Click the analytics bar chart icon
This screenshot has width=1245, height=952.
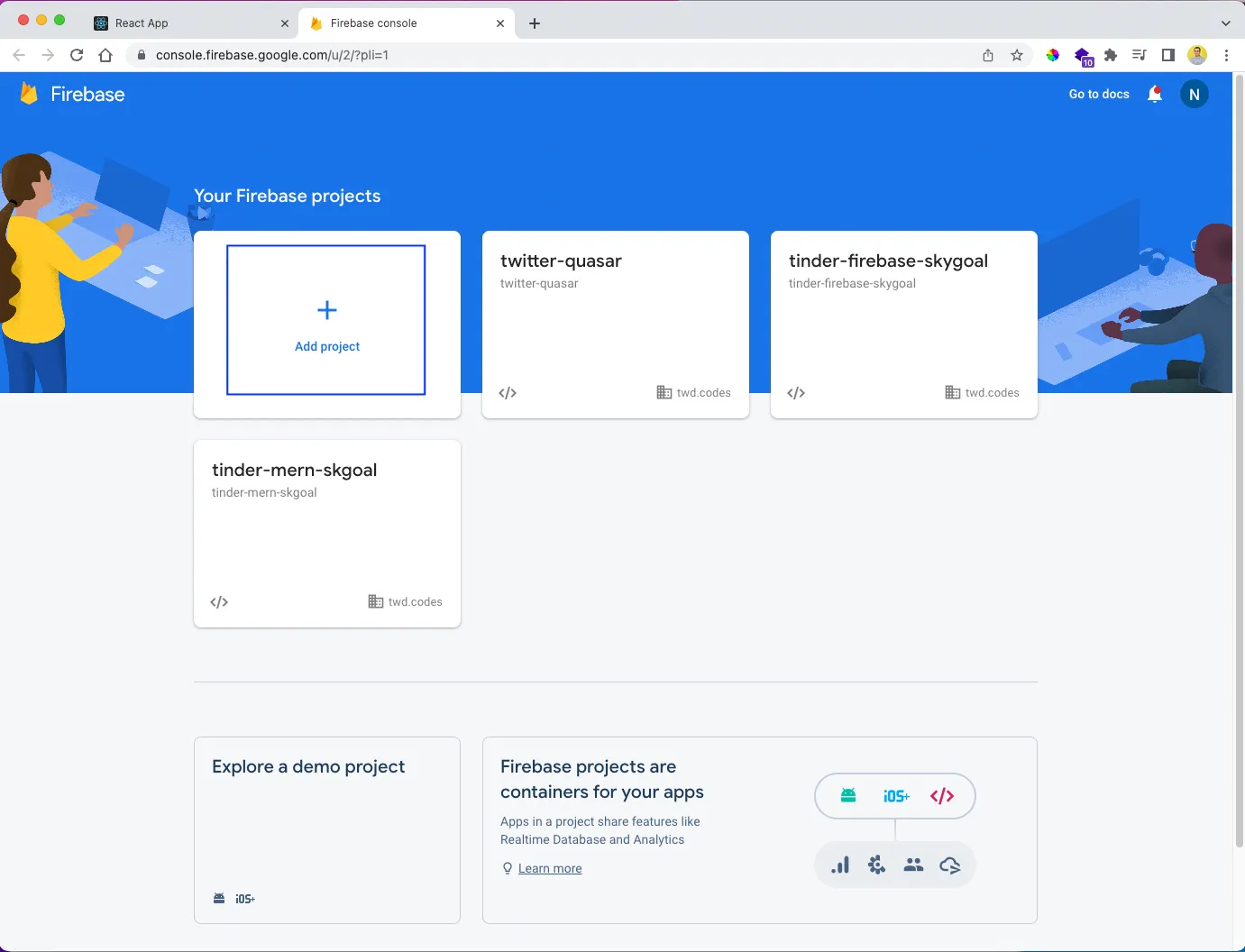[840, 865]
